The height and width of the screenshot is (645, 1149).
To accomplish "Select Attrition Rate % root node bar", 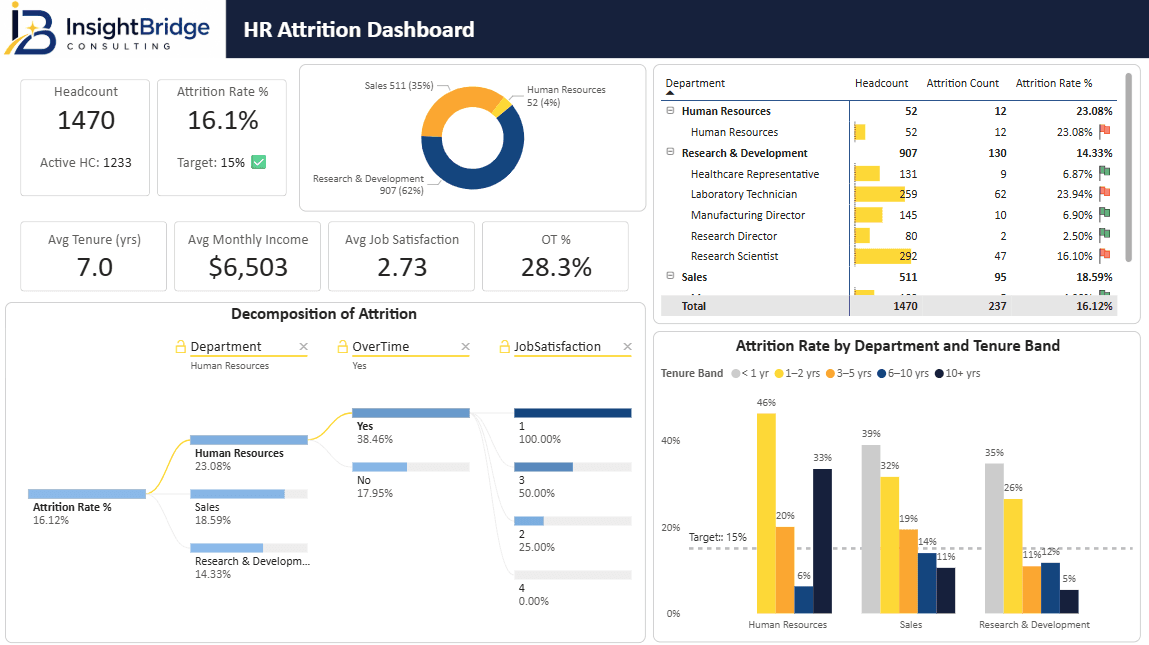I will point(86,494).
